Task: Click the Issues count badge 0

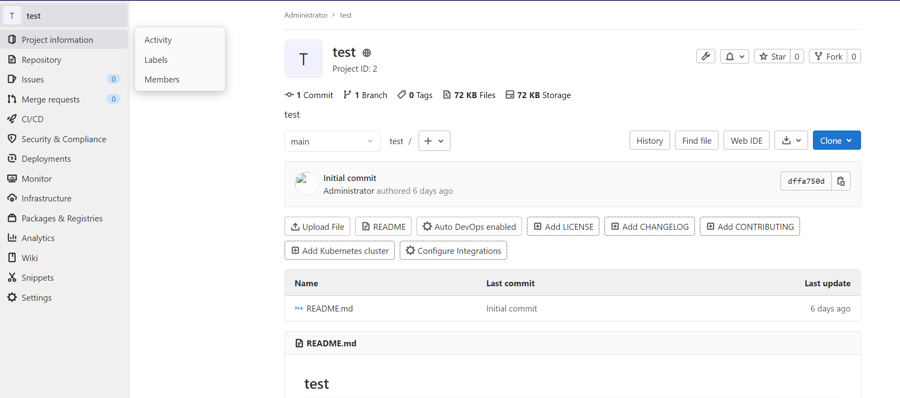Action: [114, 79]
